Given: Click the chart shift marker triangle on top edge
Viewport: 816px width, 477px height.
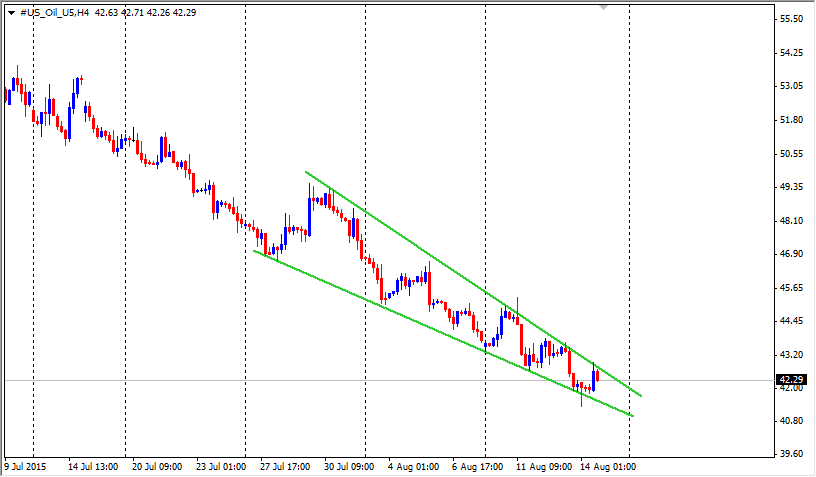Looking at the screenshot, I should [603, 8].
